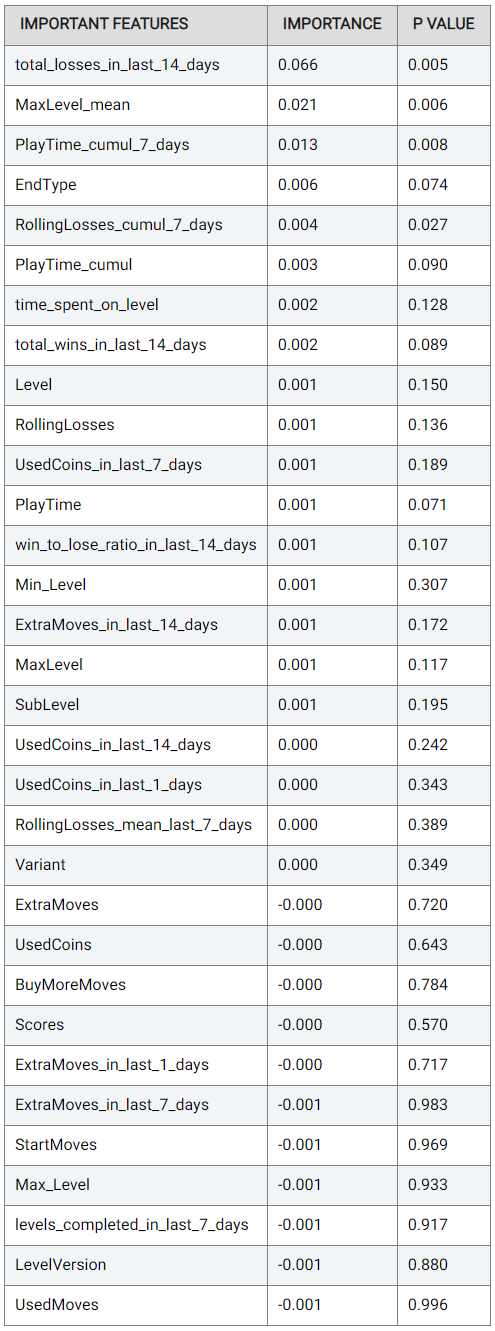The height and width of the screenshot is (1331, 495).
Task: Select the LevelVersion feature cell
Action: [x=135, y=1265]
